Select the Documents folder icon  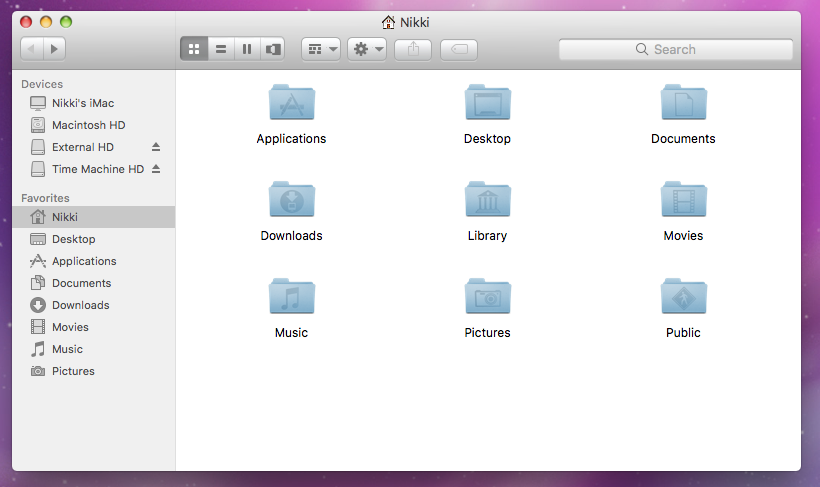tap(684, 103)
